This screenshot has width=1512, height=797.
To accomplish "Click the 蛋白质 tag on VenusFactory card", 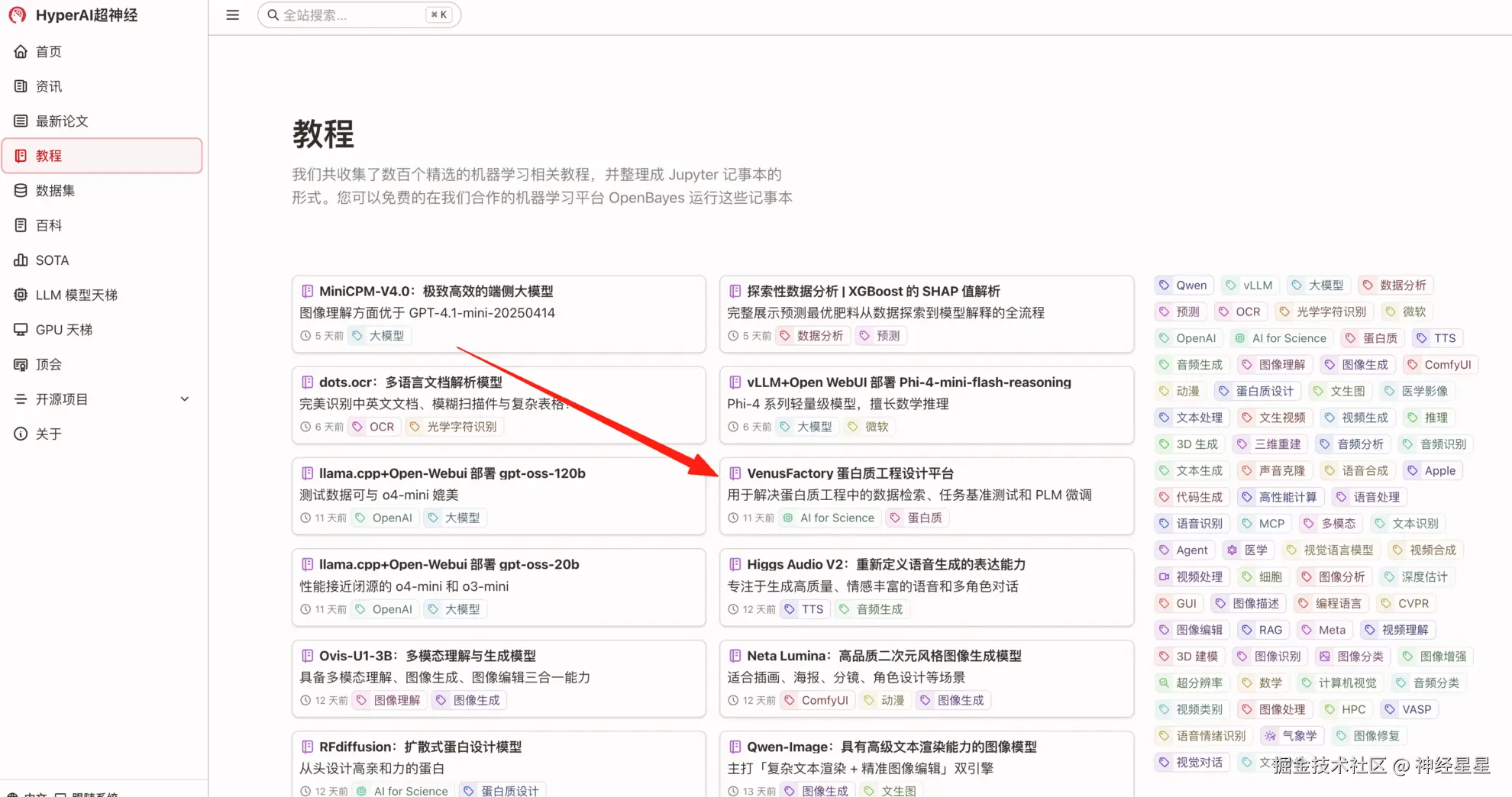I will click(916, 518).
